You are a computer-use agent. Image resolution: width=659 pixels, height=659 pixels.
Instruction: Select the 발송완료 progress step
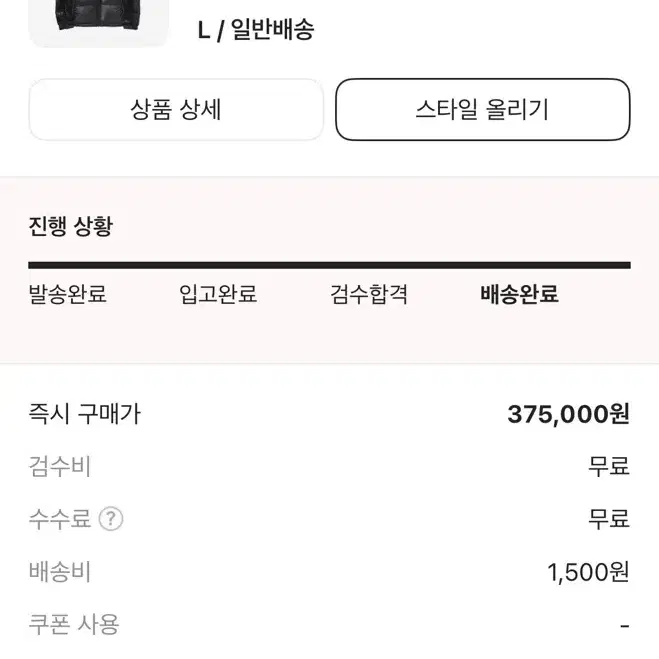[68, 294]
